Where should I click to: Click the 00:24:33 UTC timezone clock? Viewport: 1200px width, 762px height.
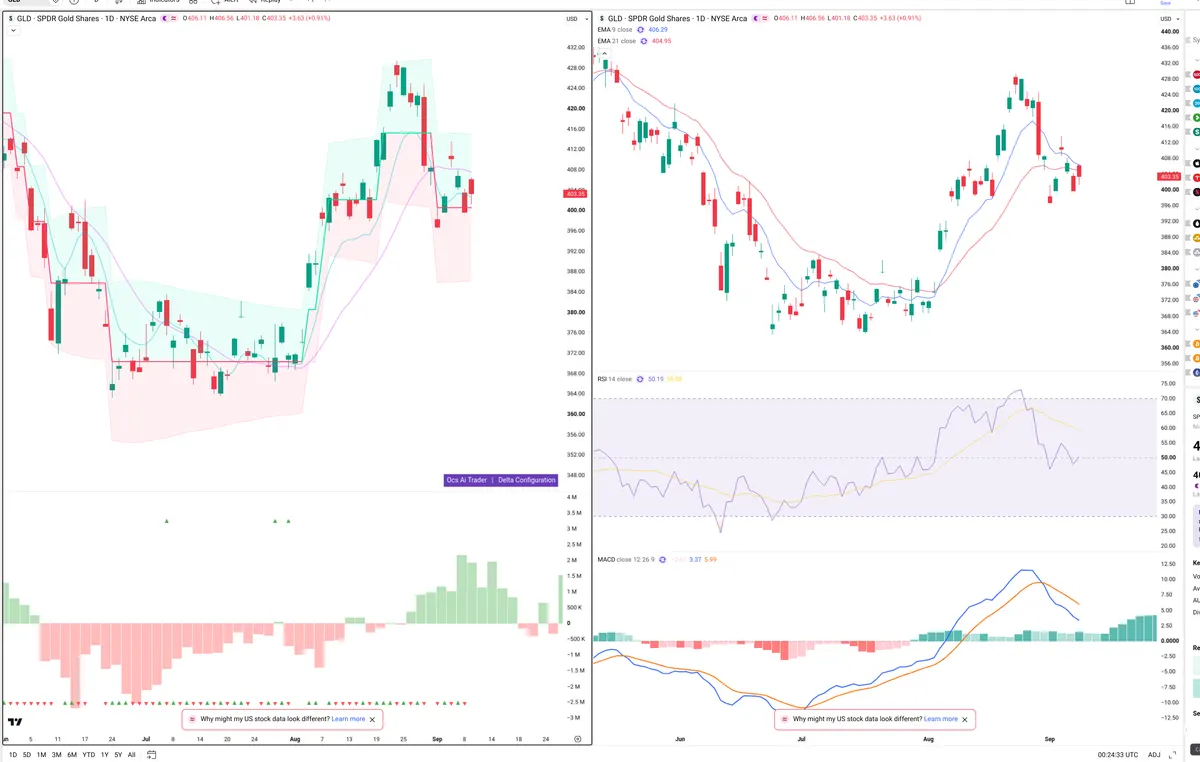point(1118,755)
